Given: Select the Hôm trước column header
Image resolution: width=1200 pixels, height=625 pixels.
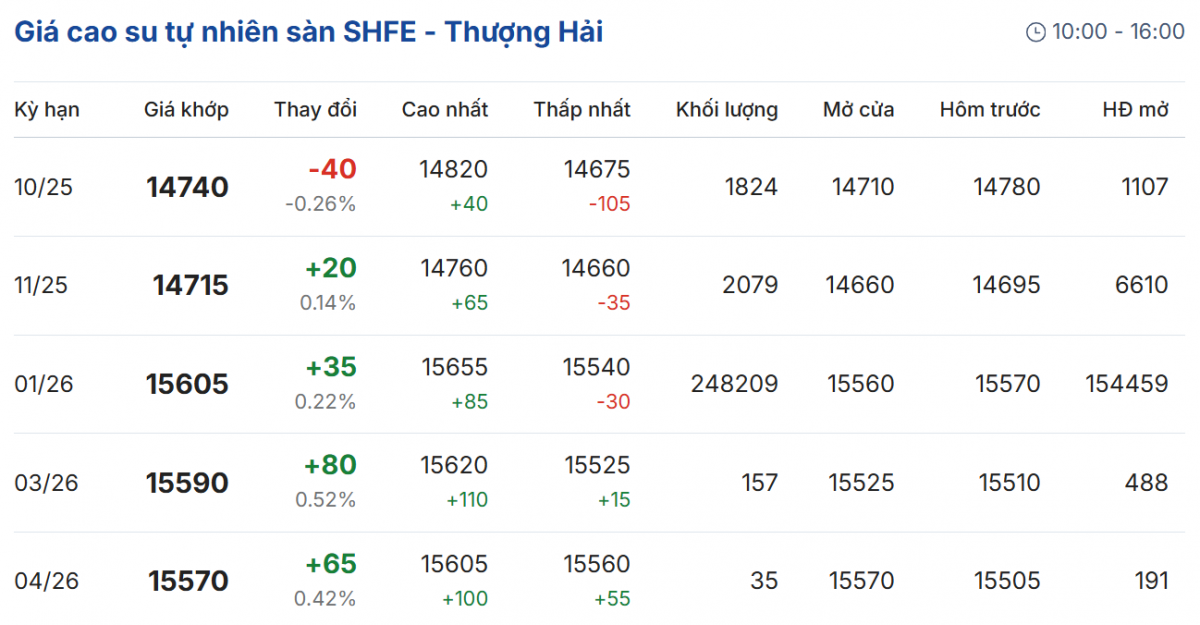Looking at the screenshot, I should point(989,110).
